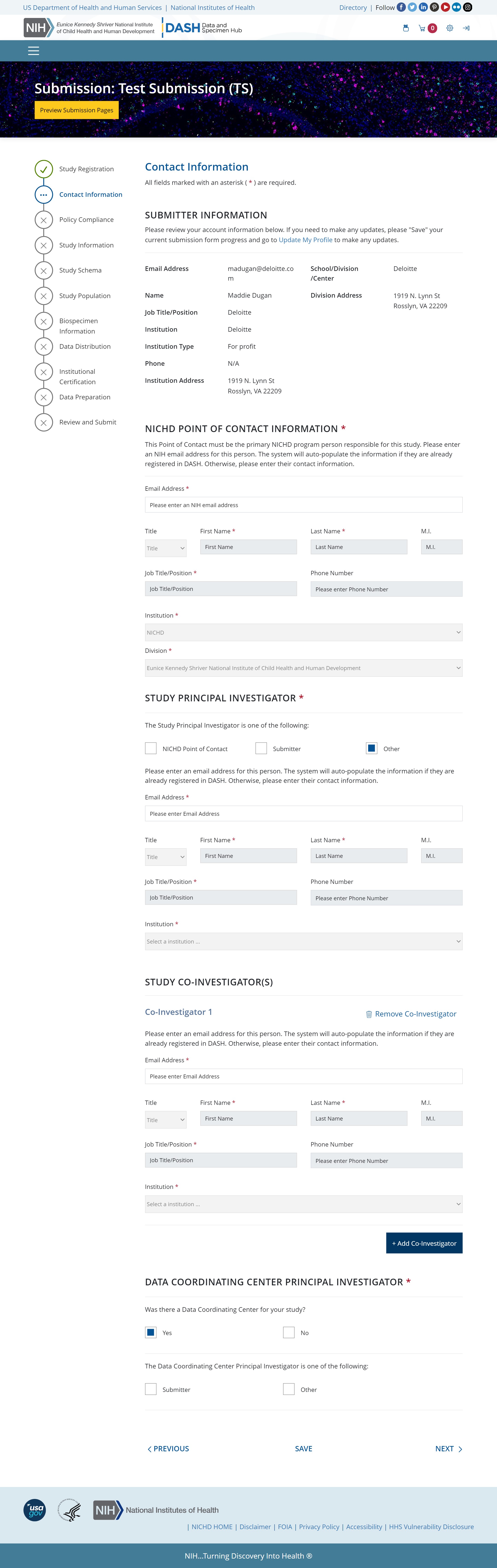Image resolution: width=497 pixels, height=1568 pixels.
Task: Go to Policy Compliance step
Action: click(86, 220)
